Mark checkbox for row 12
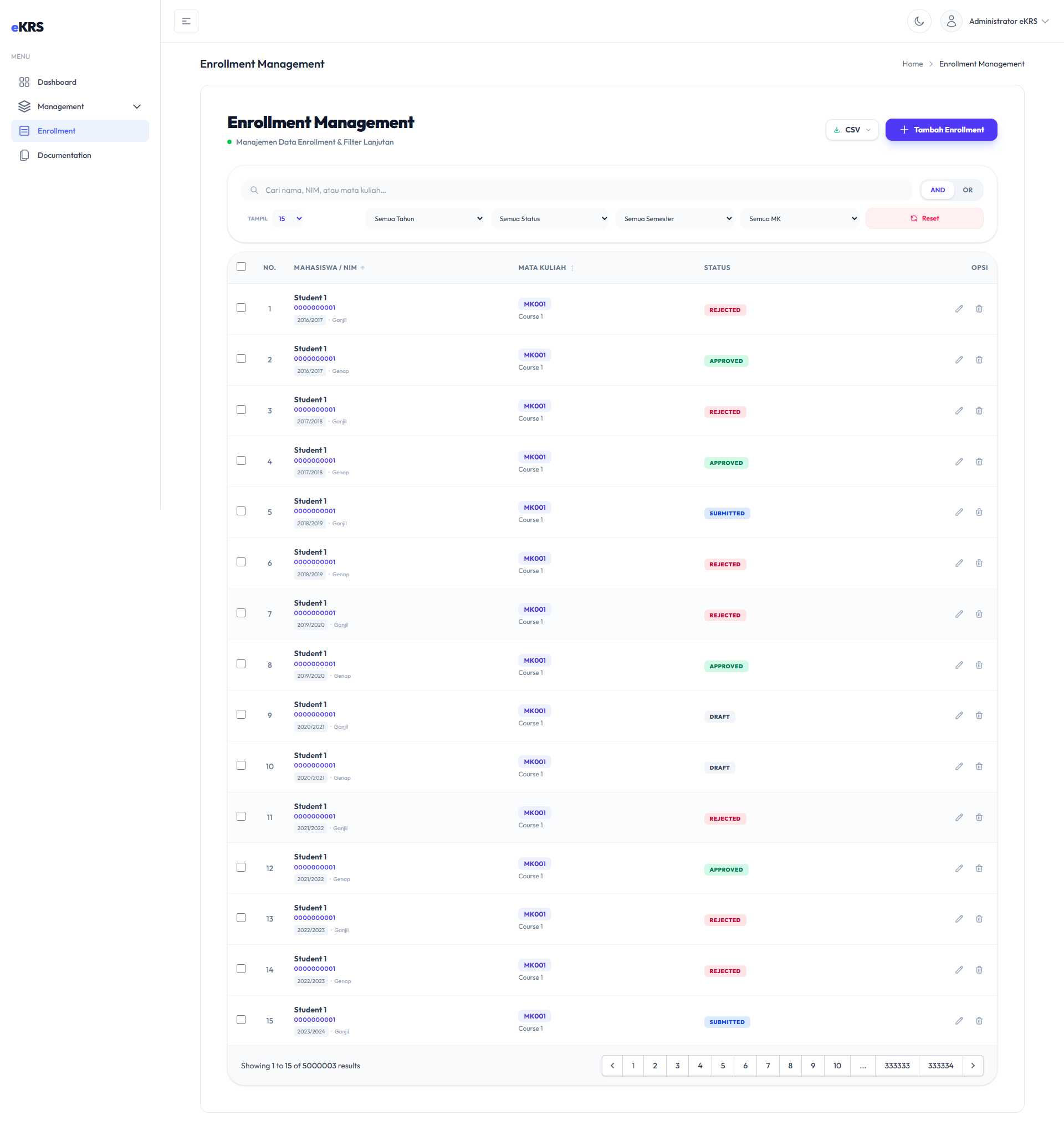Image resolution: width=1064 pixels, height=1126 pixels. point(241,867)
